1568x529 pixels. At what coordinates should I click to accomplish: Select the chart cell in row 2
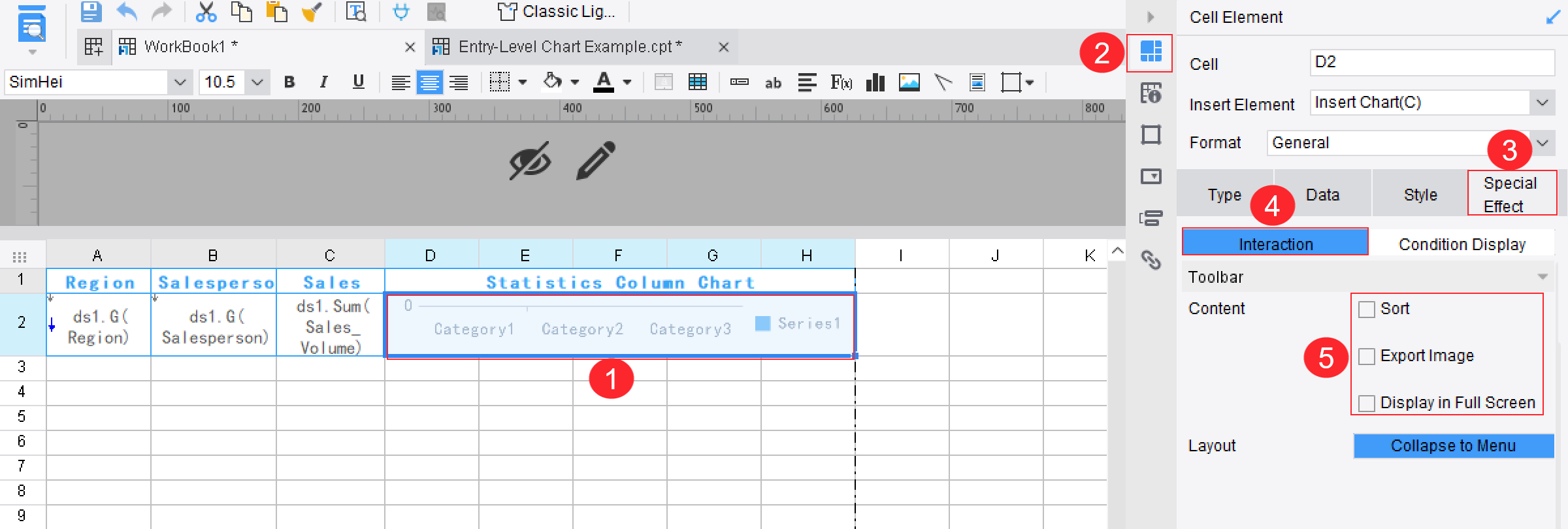coord(620,325)
